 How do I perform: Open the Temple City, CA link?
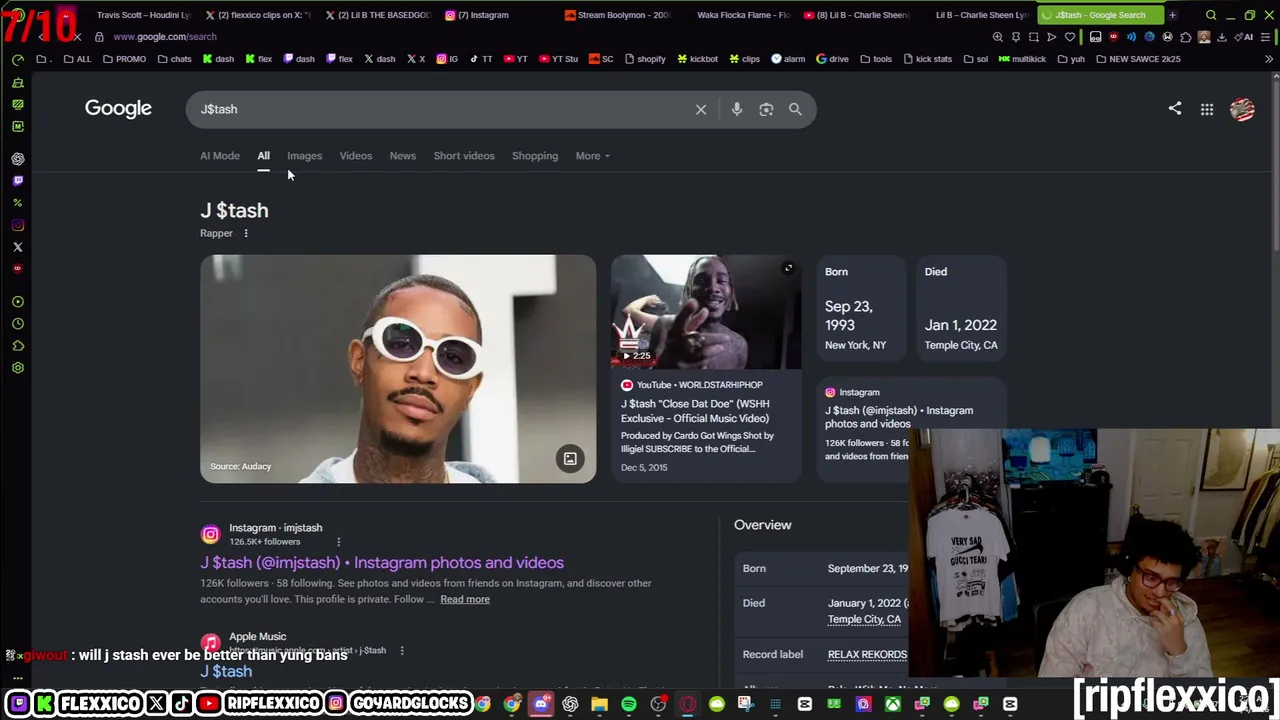point(864,620)
